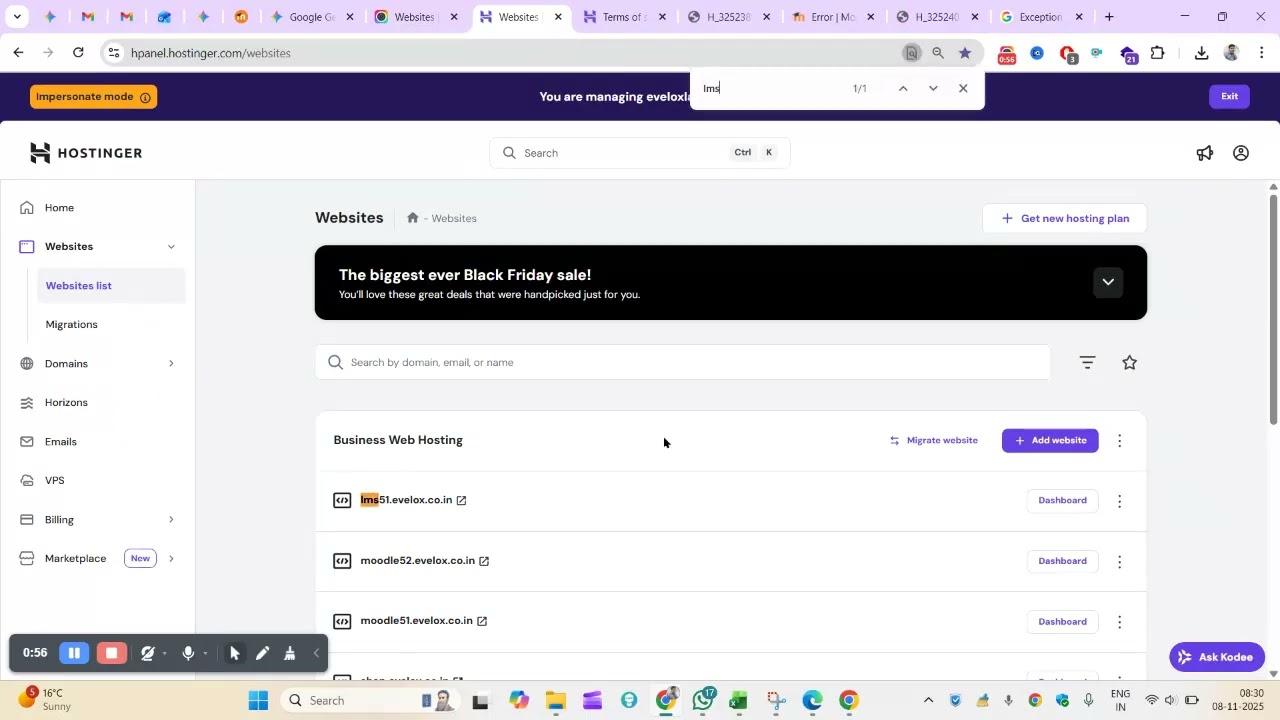1280x720 pixels.
Task: Go to previous find-in-page match
Action: pyautogui.click(x=903, y=88)
